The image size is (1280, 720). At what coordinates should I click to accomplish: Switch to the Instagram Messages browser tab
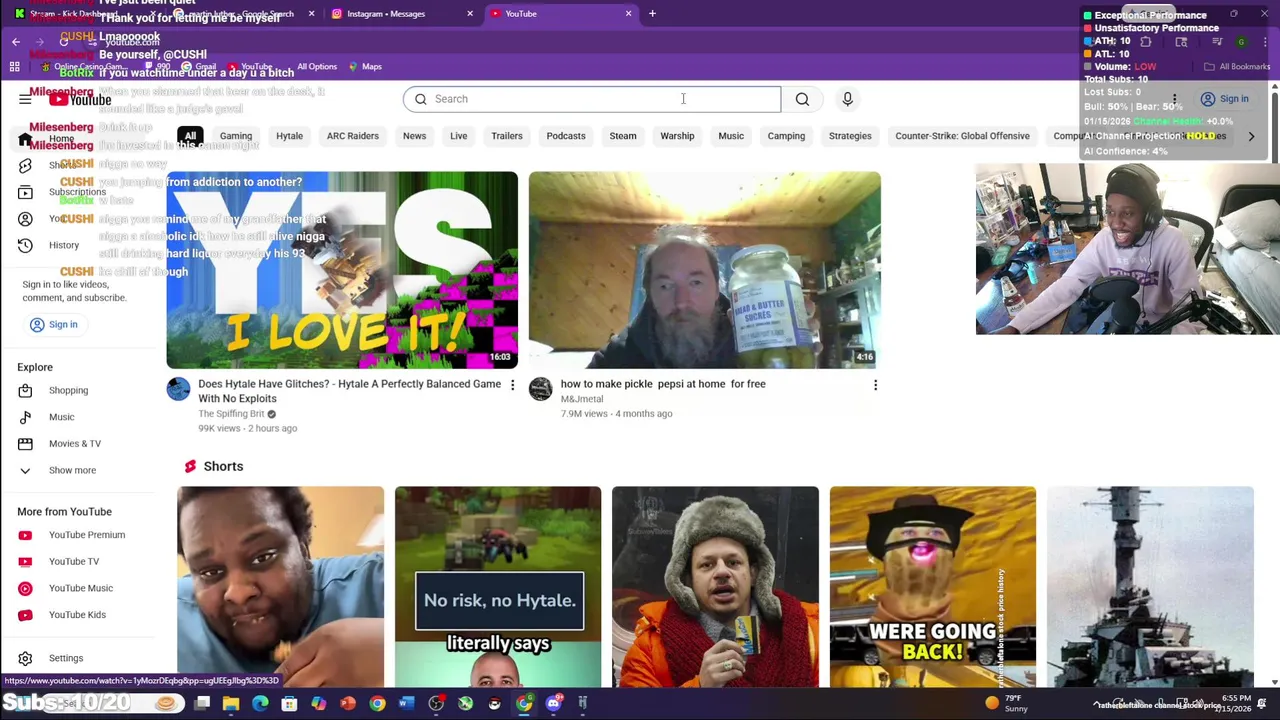pyautogui.click(x=400, y=14)
